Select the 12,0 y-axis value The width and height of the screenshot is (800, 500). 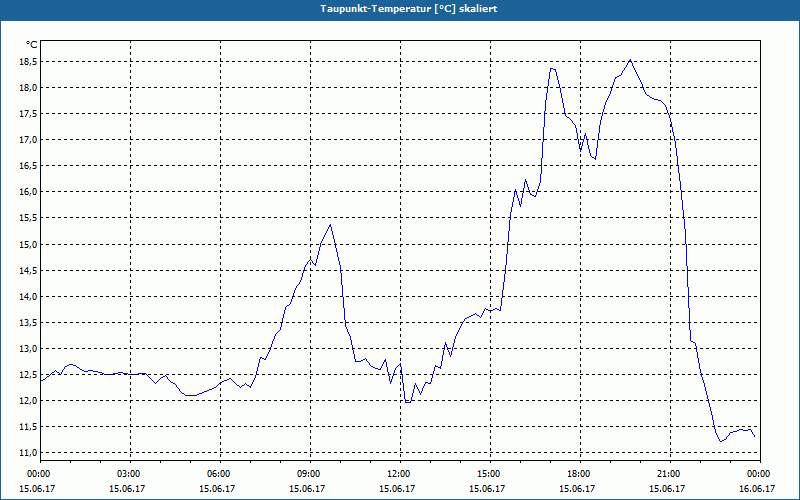29,401
